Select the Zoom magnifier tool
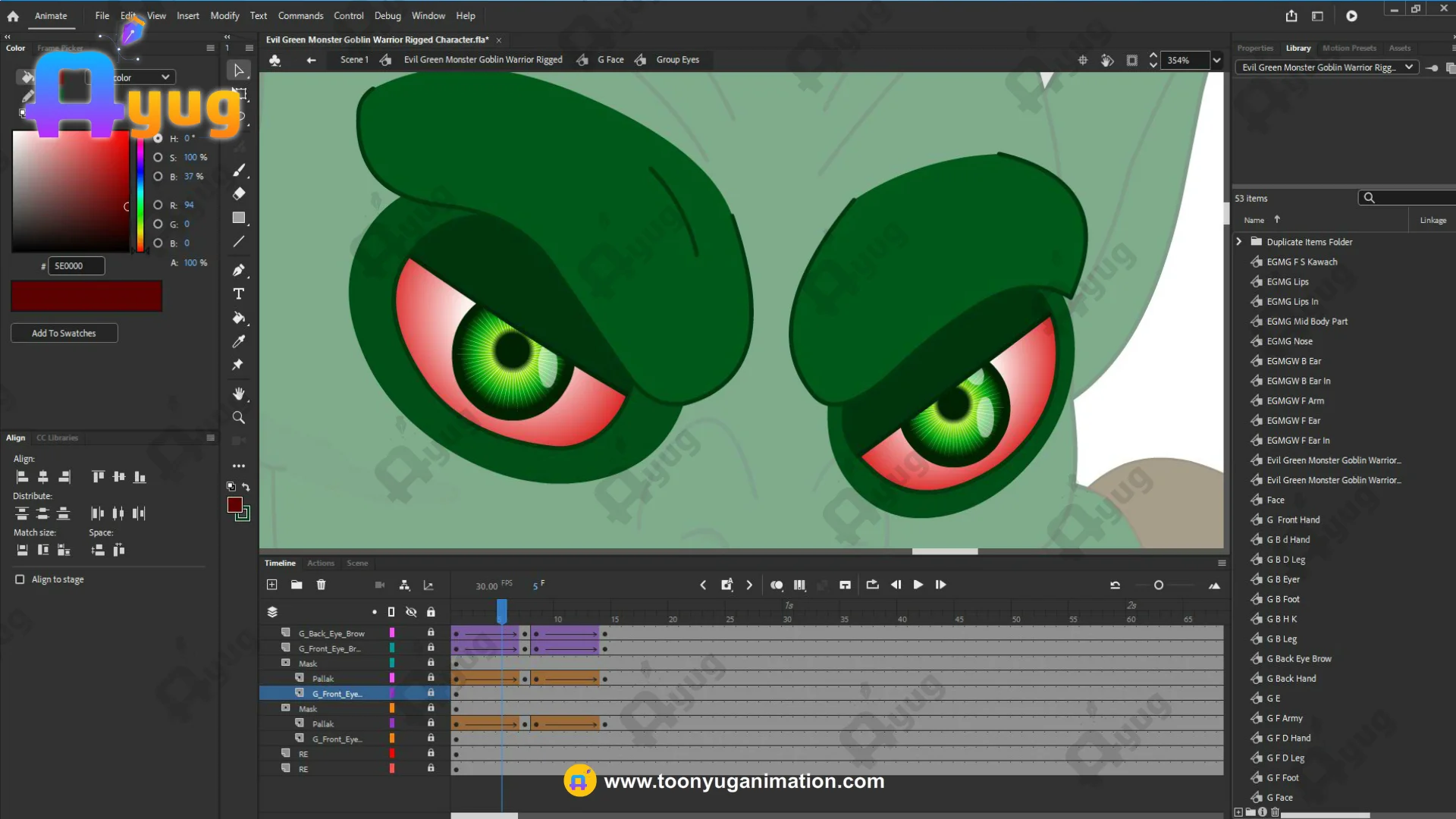This screenshot has height=819, width=1456. [x=239, y=418]
